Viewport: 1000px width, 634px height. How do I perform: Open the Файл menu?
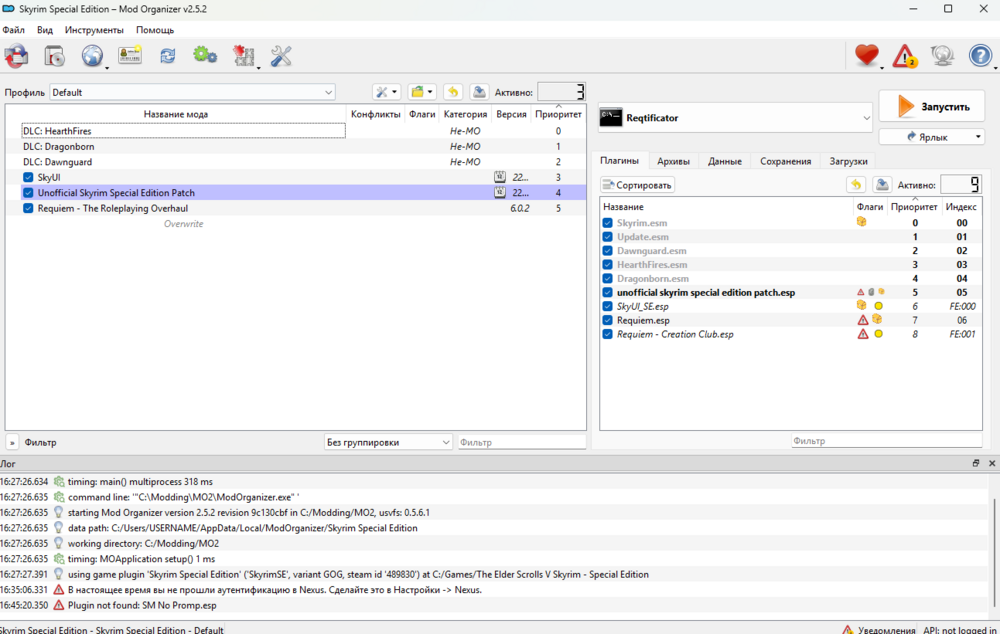click(x=13, y=30)
